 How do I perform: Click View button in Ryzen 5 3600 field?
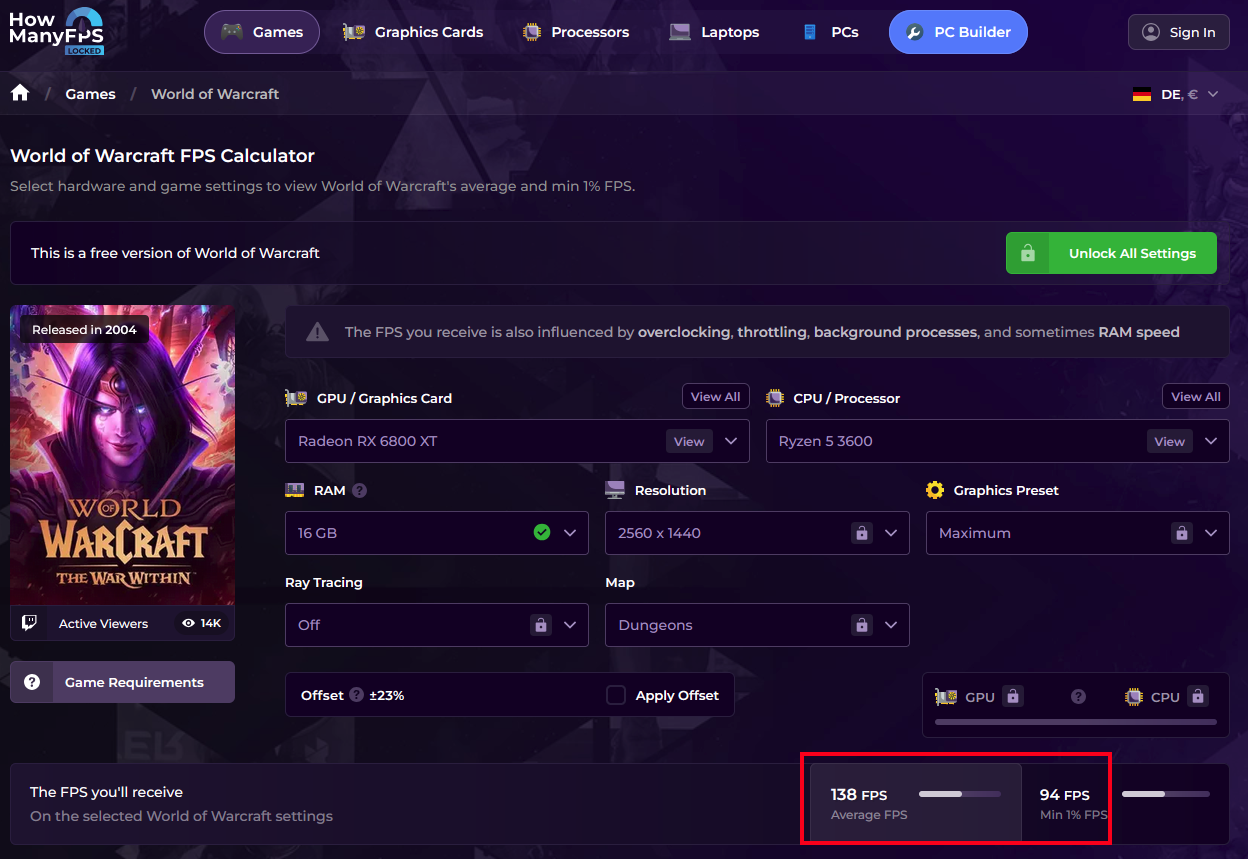(1169, 441)
